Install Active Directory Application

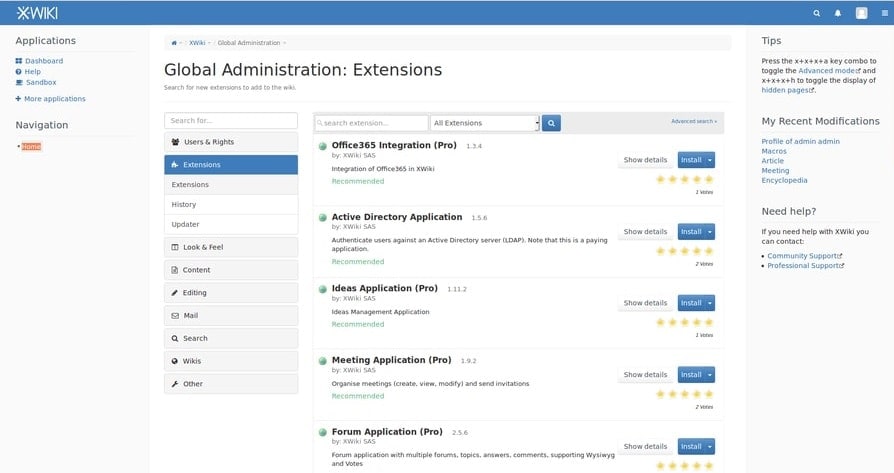tap(691, 232)
